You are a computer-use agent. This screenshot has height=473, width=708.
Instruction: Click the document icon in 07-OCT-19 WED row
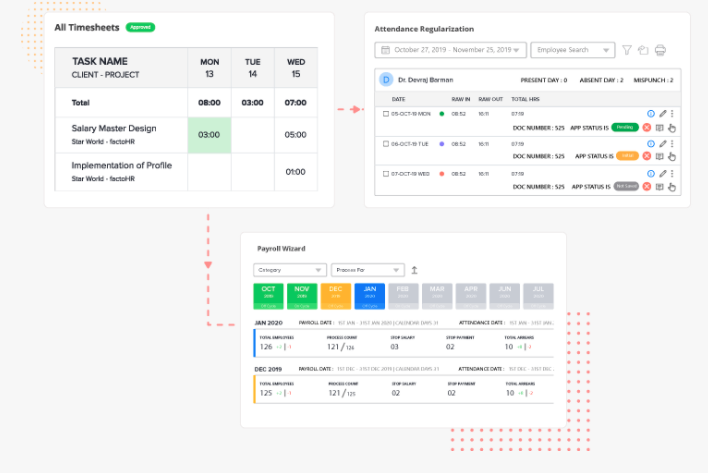[x=659, y=187]
